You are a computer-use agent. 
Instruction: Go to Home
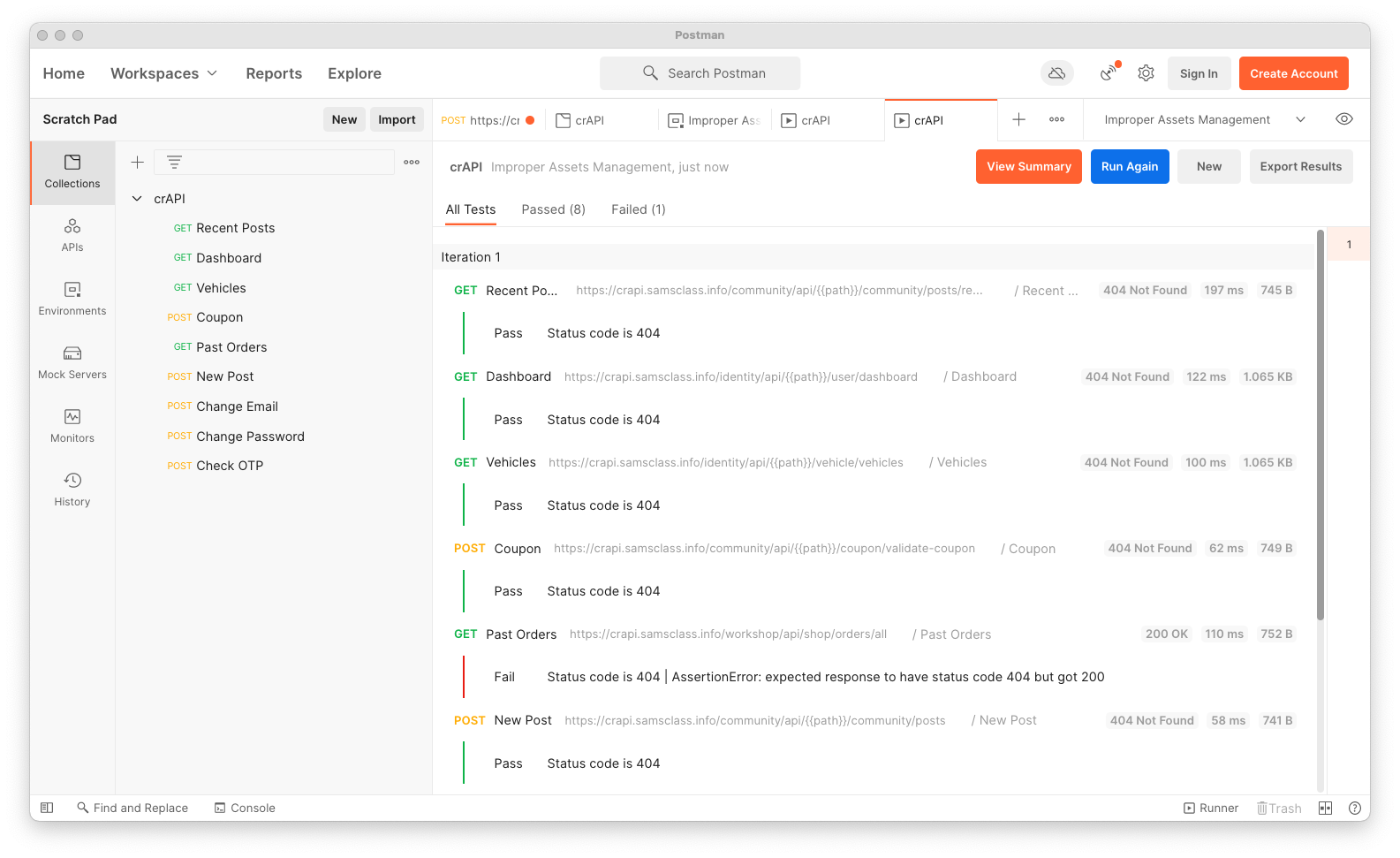click(x=64, y=73)
